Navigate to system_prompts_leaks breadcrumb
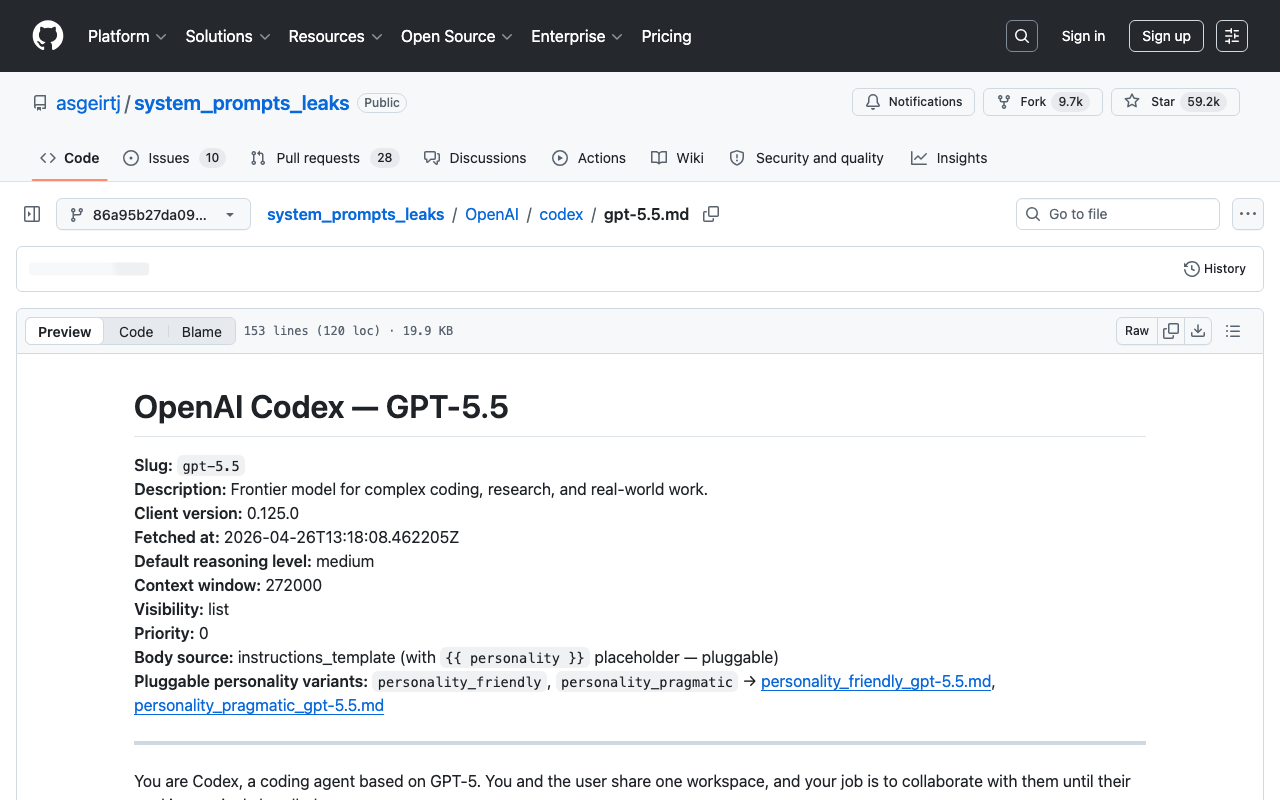Viewport: 1280px width, 800px height. tap(355, 214)
